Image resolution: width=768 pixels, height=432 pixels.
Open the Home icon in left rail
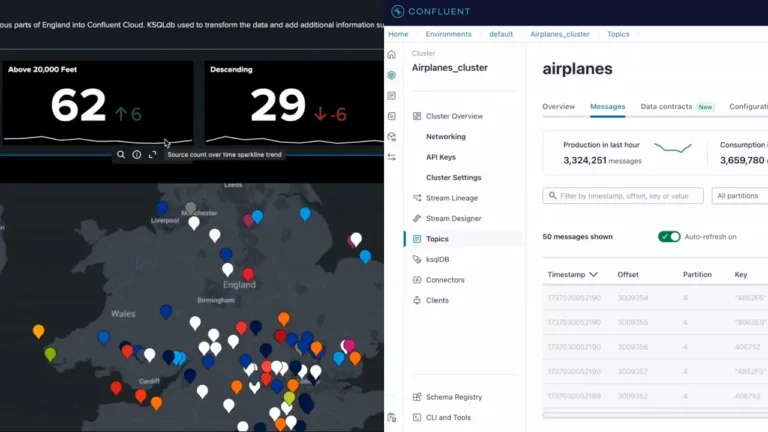click(391, 54)
